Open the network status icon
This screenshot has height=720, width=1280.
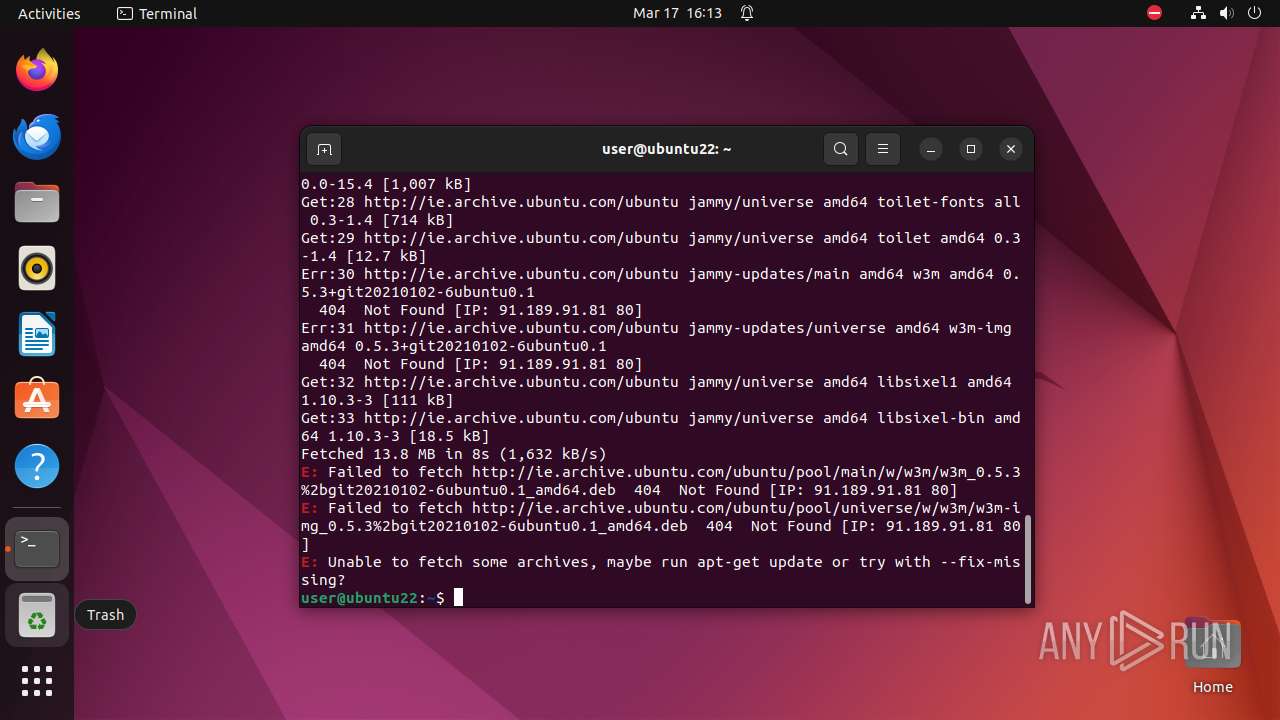[x=1198, y=13]
